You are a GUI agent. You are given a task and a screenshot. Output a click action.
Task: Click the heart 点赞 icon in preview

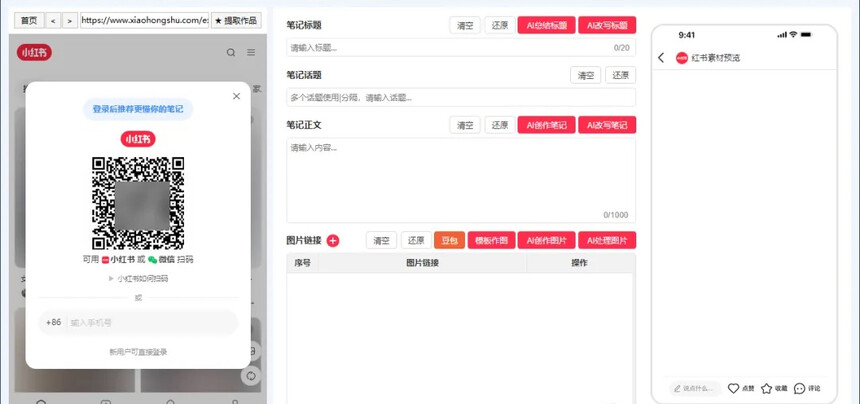tap(733, 388)
